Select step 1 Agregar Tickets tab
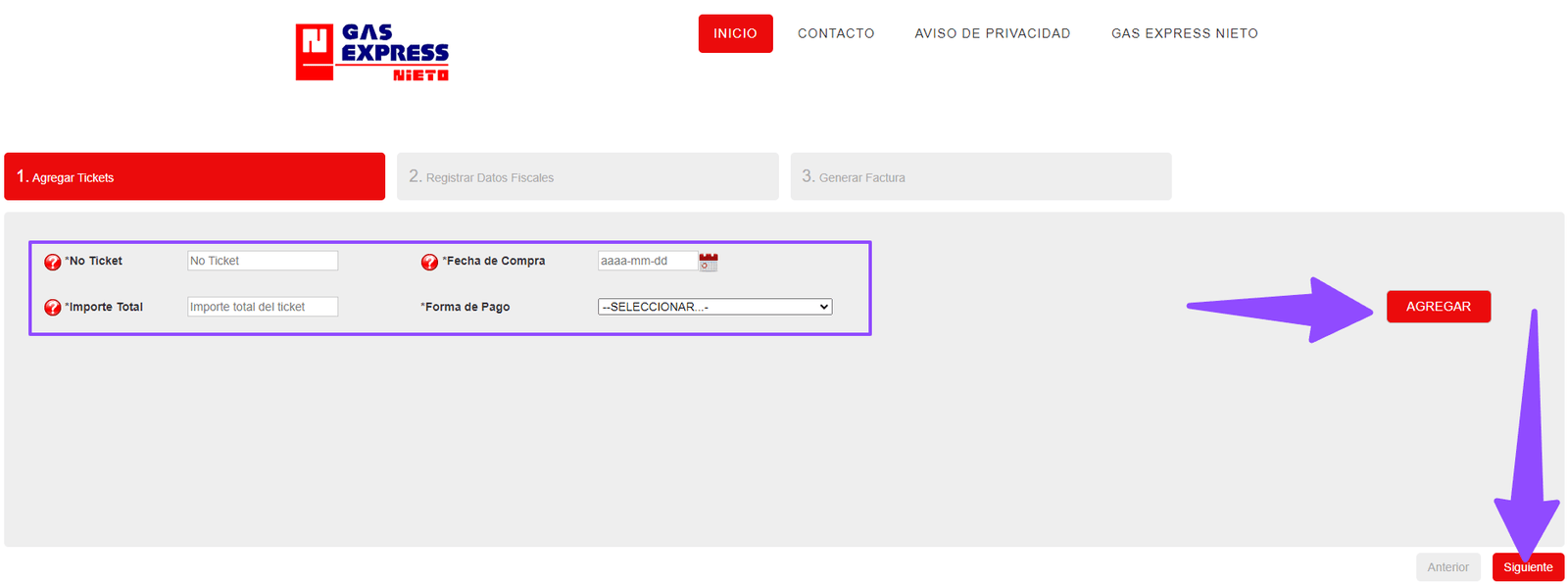 point(195,176)
